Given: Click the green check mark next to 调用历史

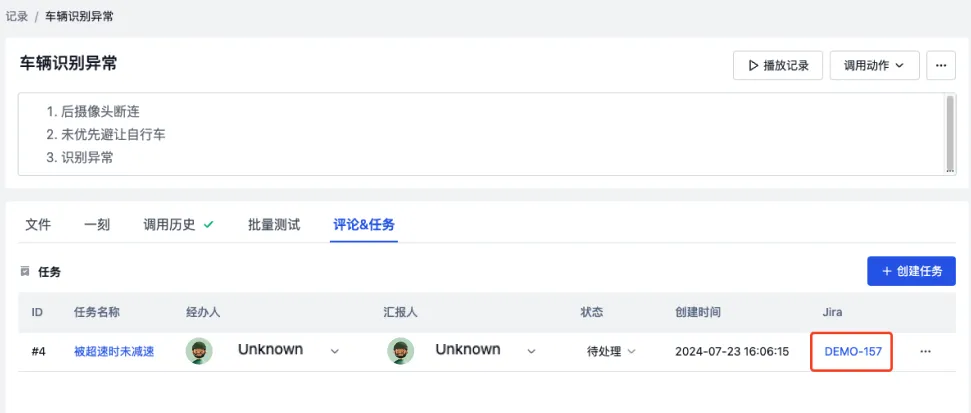Looking at the screenshot, I should (x=208, y=225).
